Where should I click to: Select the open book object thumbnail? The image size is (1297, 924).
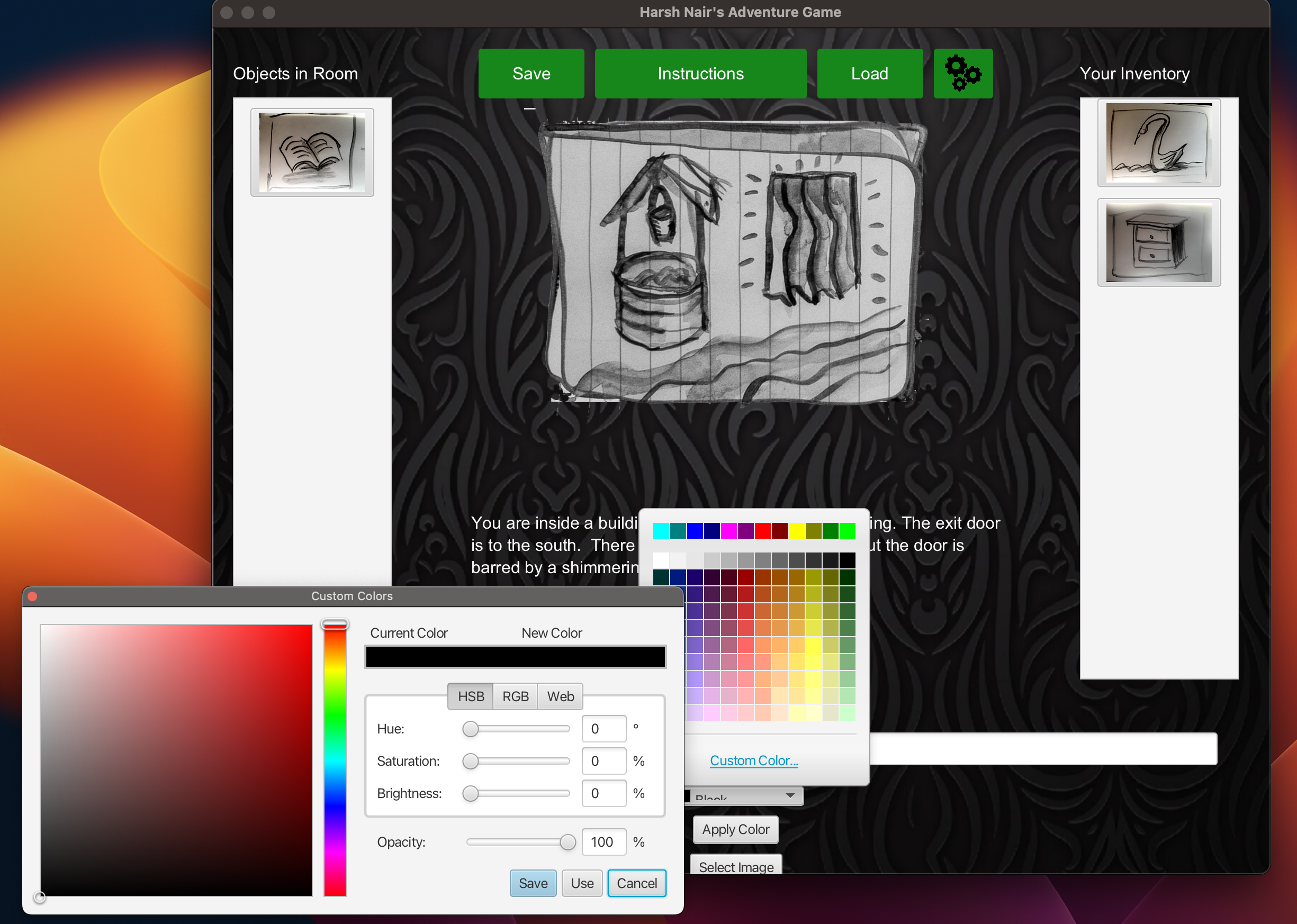tap(312, 152)
